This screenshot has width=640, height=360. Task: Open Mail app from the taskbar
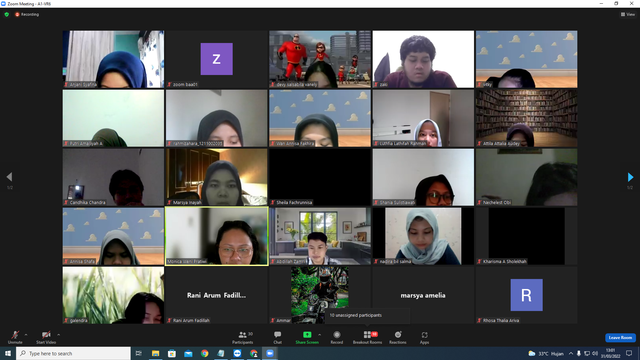click(188, 353)
